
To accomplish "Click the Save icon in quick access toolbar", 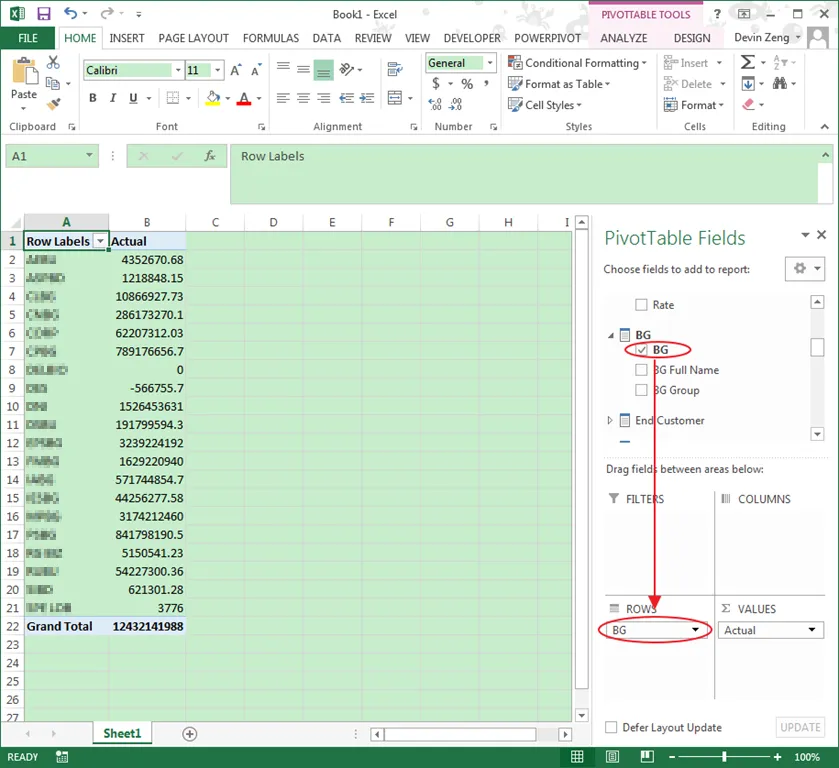I will tap(43, 14).
